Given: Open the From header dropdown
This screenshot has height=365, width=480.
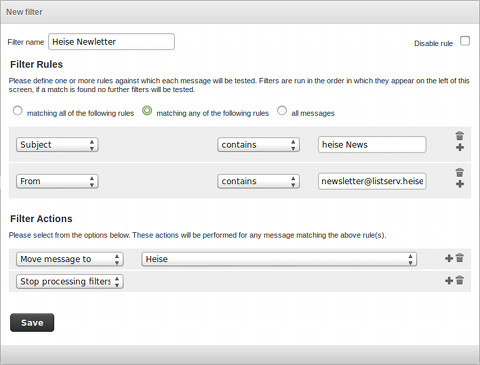Looking at the screenshot, I should tap(57, 181).
